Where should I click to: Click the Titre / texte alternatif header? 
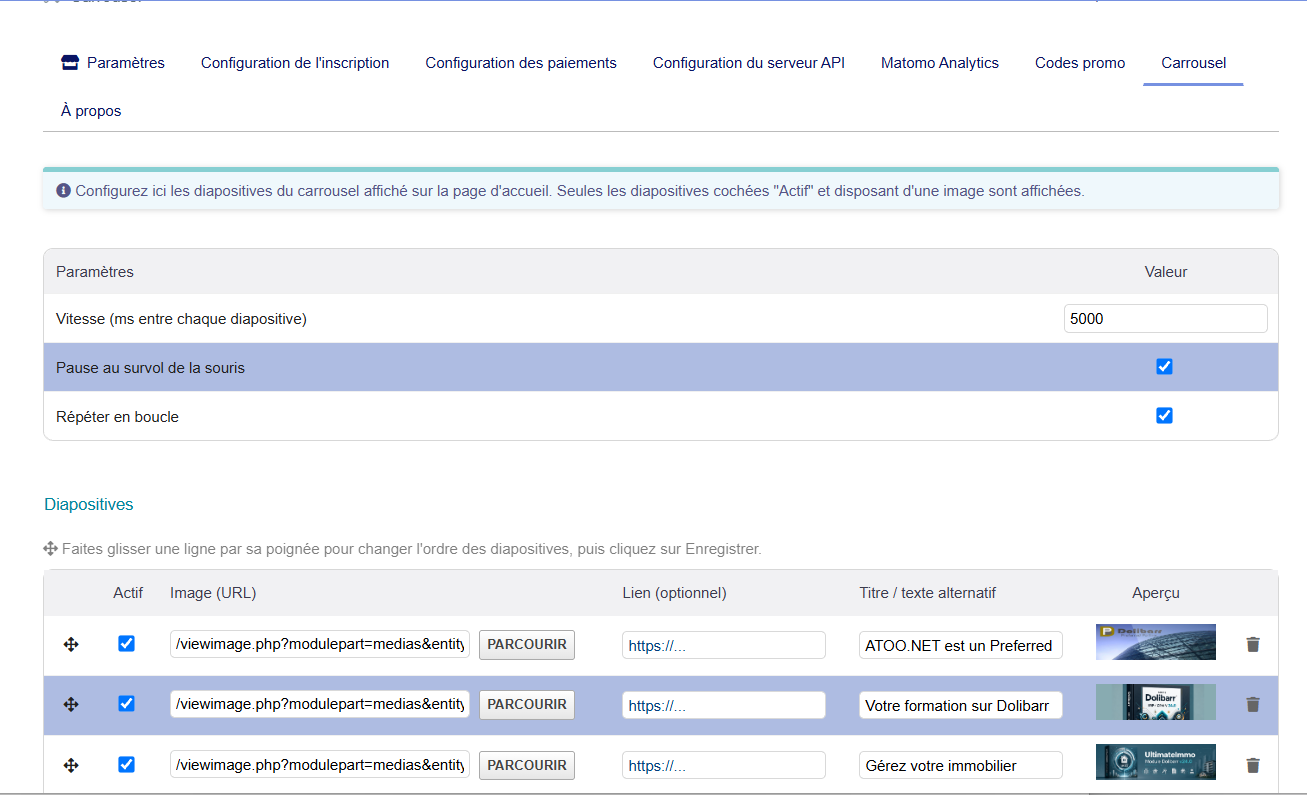[x=928, y=593]
